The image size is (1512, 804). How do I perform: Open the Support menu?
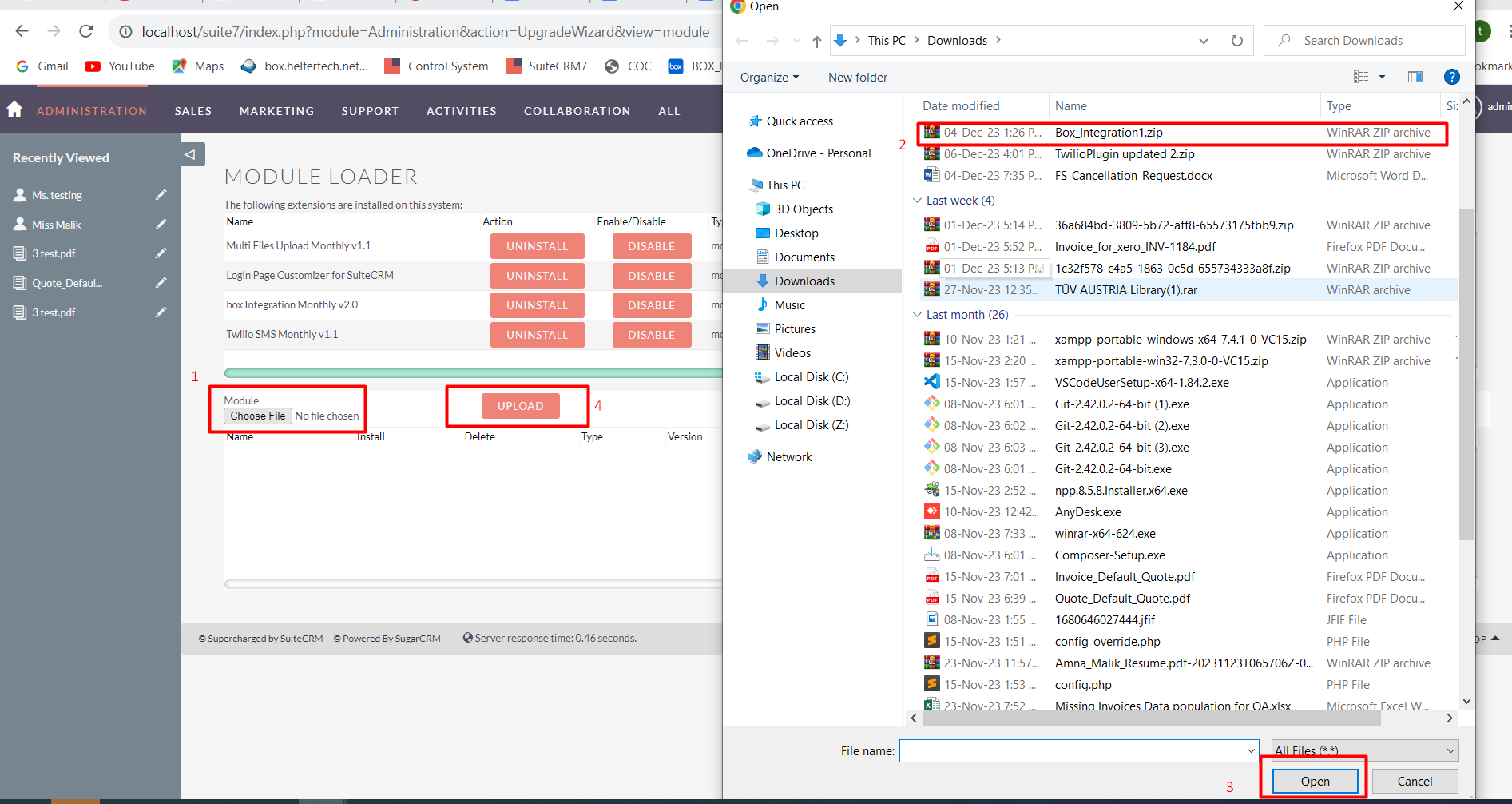[370, 111]
